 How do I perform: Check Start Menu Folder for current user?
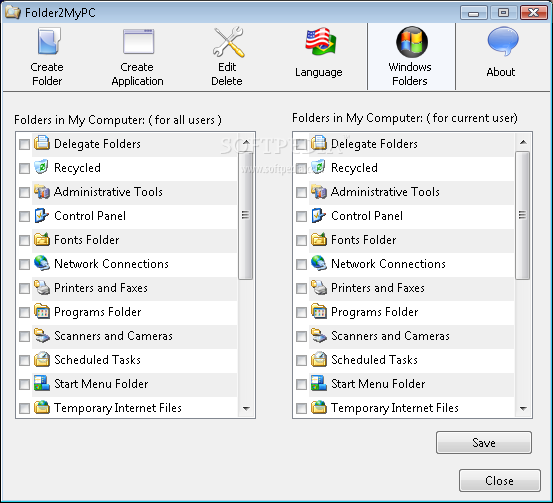click(x=302, y=384)
